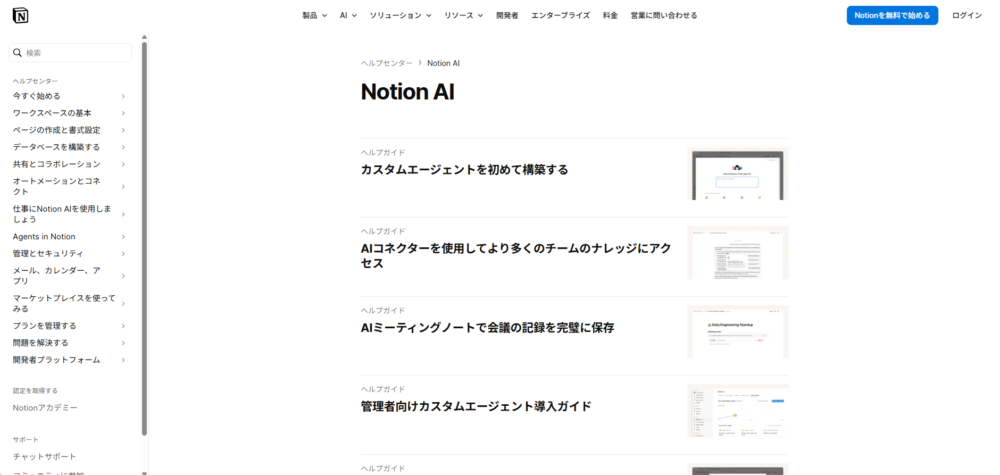Expand ページの作成と書式設定 chevron
This screenshot has height=475, width=1000.
[x=123, y=130]
